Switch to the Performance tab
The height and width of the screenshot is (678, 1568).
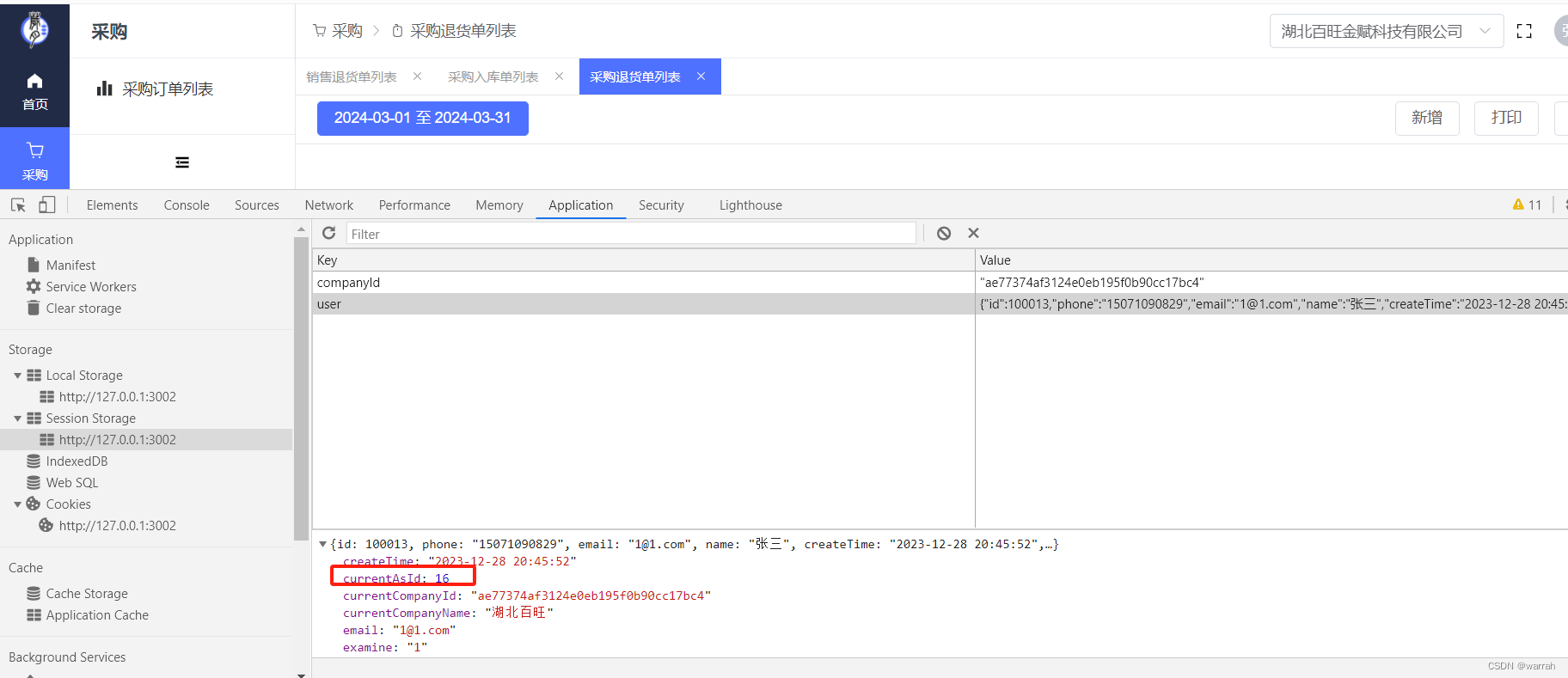click(414, 205)
